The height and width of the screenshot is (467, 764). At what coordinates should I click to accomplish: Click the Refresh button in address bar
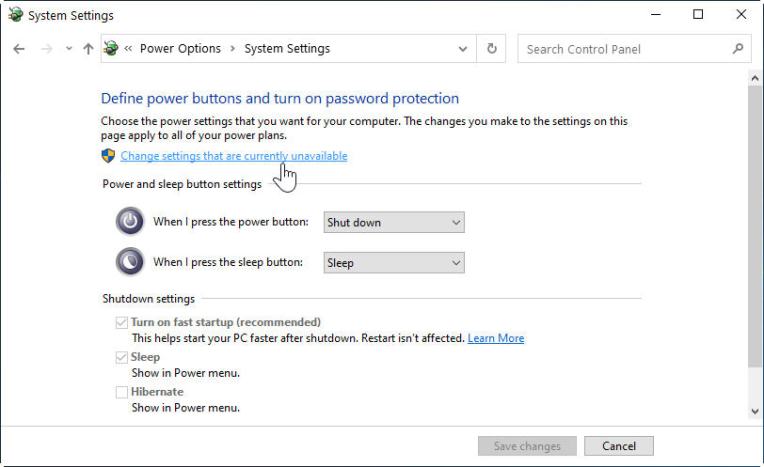491,49
